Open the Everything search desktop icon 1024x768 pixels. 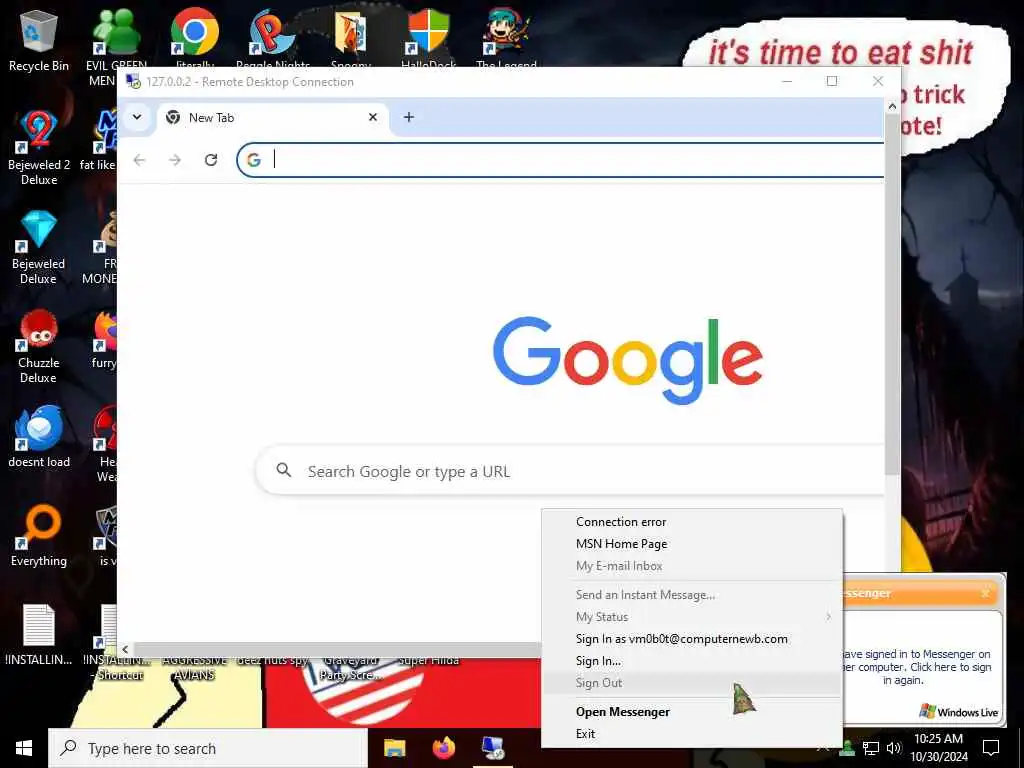[x=39, y=536]
